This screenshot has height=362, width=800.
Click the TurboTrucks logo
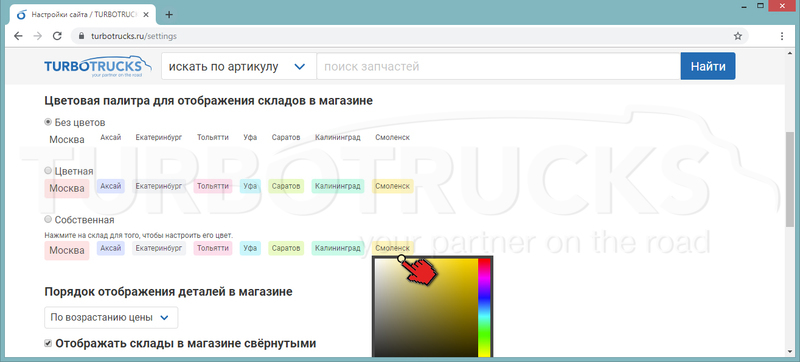pyautogui.click(x=97, y=67)
